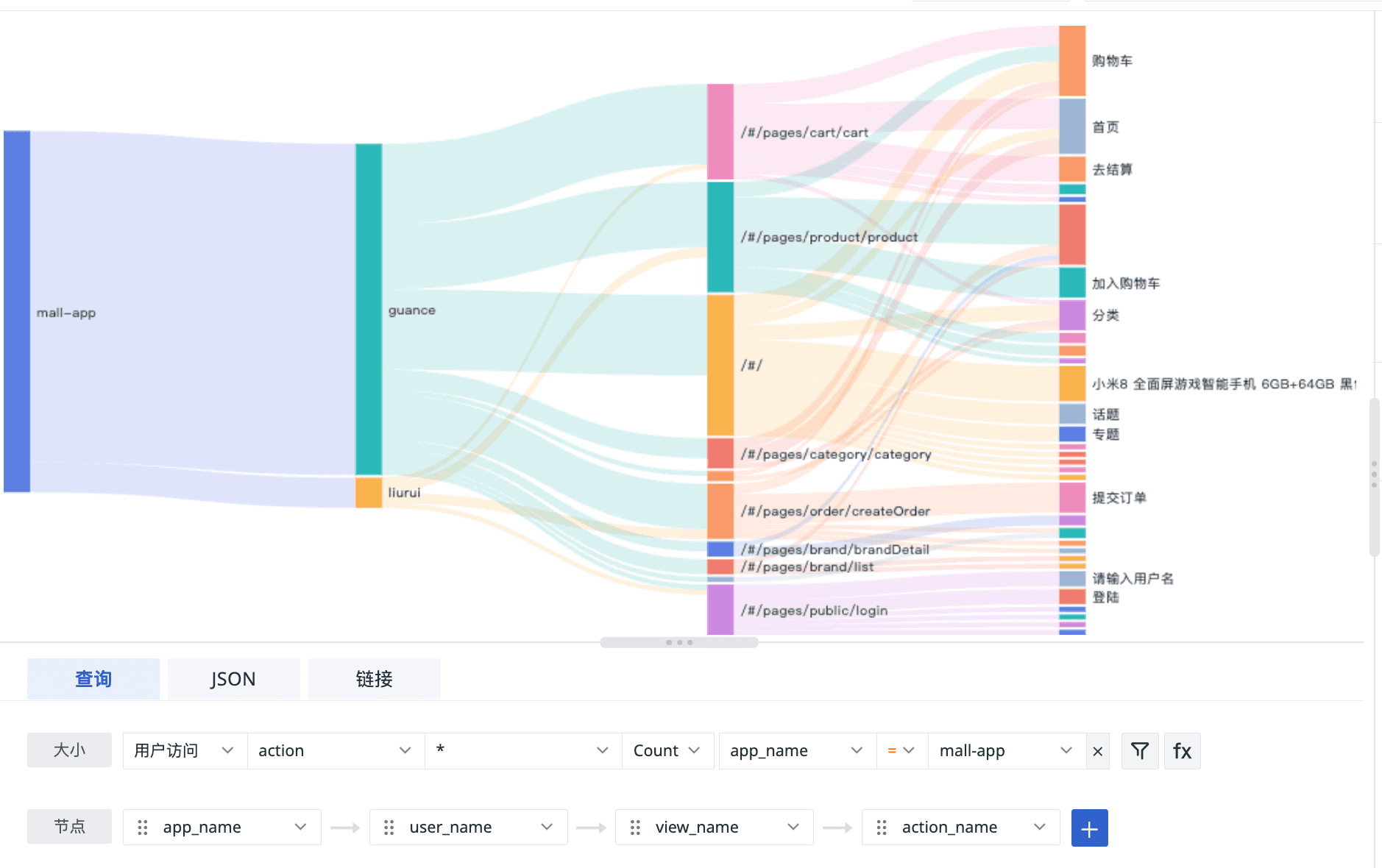Remove the mall-app filter with X
The width and height of the screenshot is (1382, 868).
coord(1097,751)
